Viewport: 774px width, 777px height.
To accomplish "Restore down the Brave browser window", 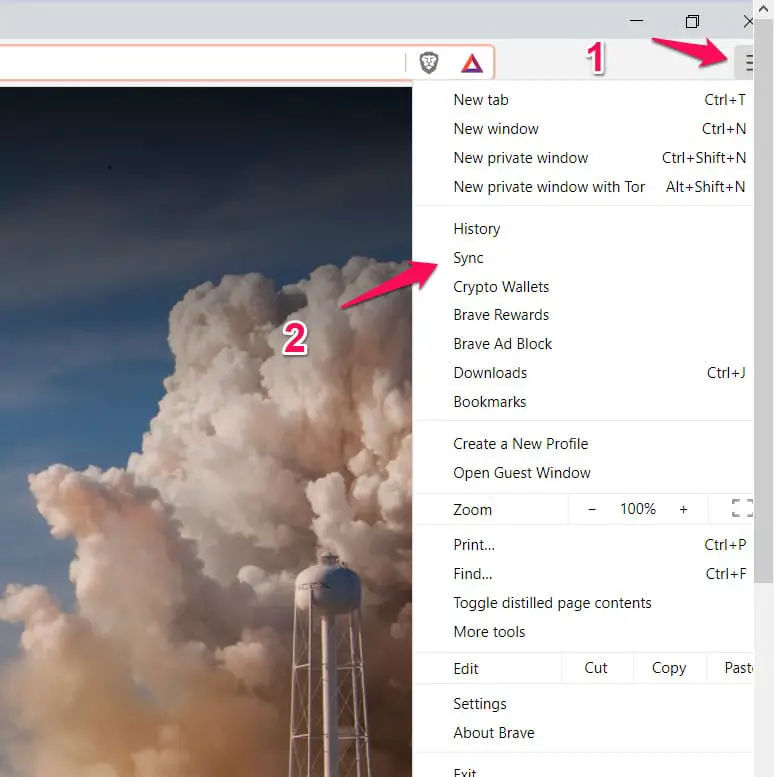I will point(692,21).
